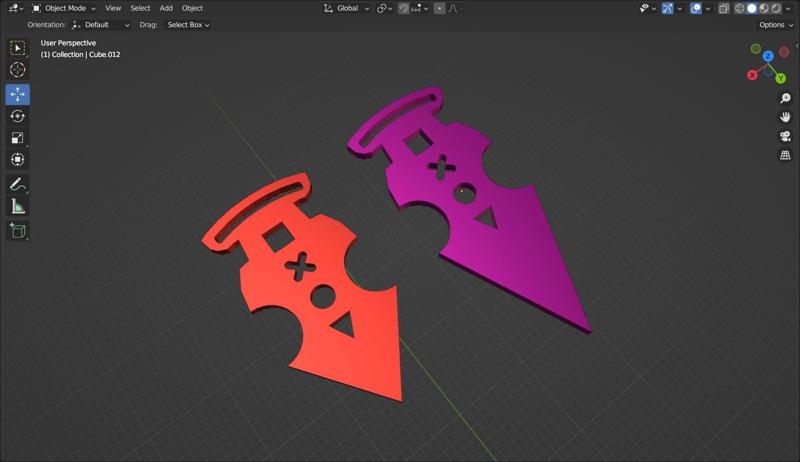Image resolution: width=800 pixels, height=462 pixels.
Task: Toggle viewport gizmos display
Action: click(x=667, y=8)
